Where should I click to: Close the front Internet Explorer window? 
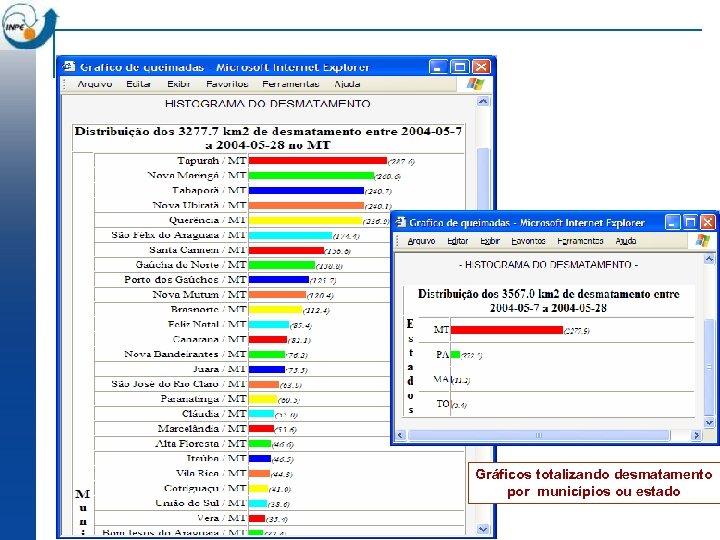tap(707, 223)
